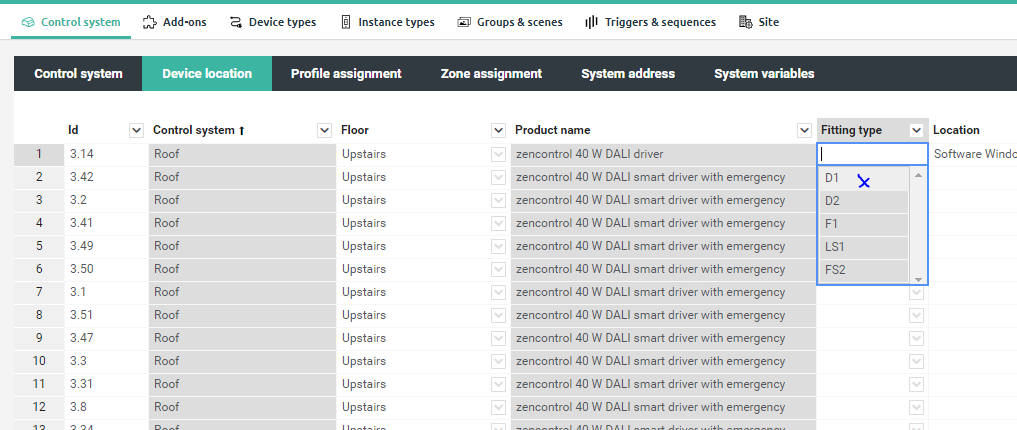Image resolution: width=1017 pixels, height=430 pixels.
Task: Select the Device location sub-tab
Action: [x=207, y=74]
